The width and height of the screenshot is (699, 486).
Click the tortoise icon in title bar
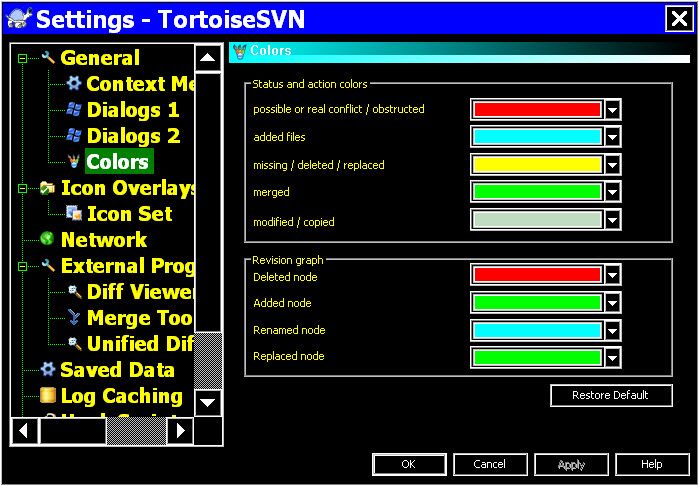[x=20, y=19]
